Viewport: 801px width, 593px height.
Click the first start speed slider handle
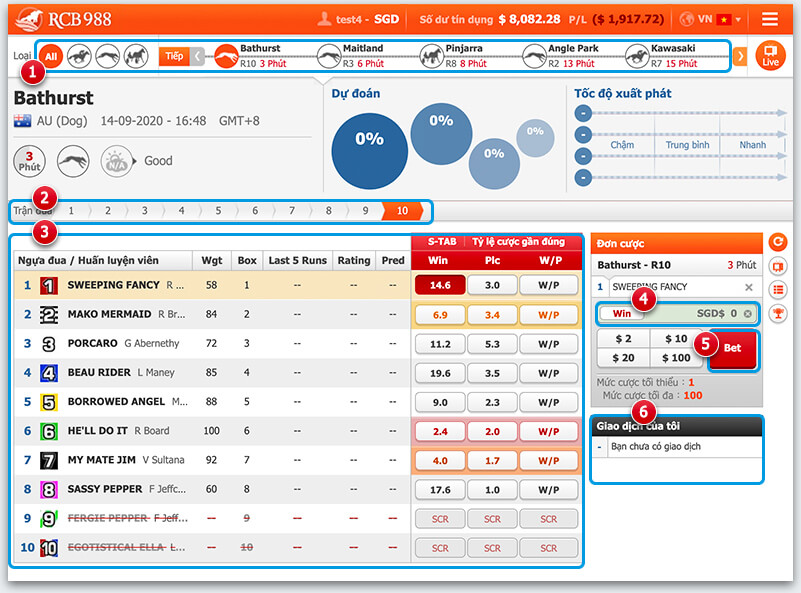[x=581, y=112]
